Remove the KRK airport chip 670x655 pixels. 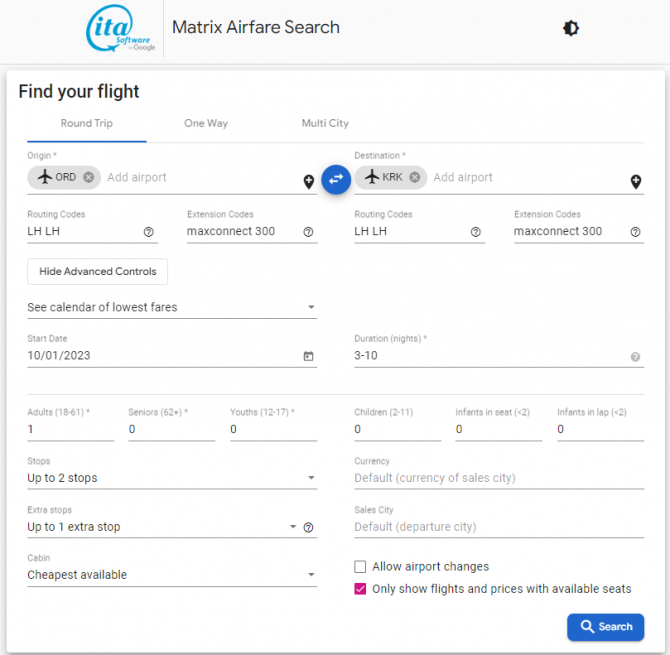pos(415,177)
